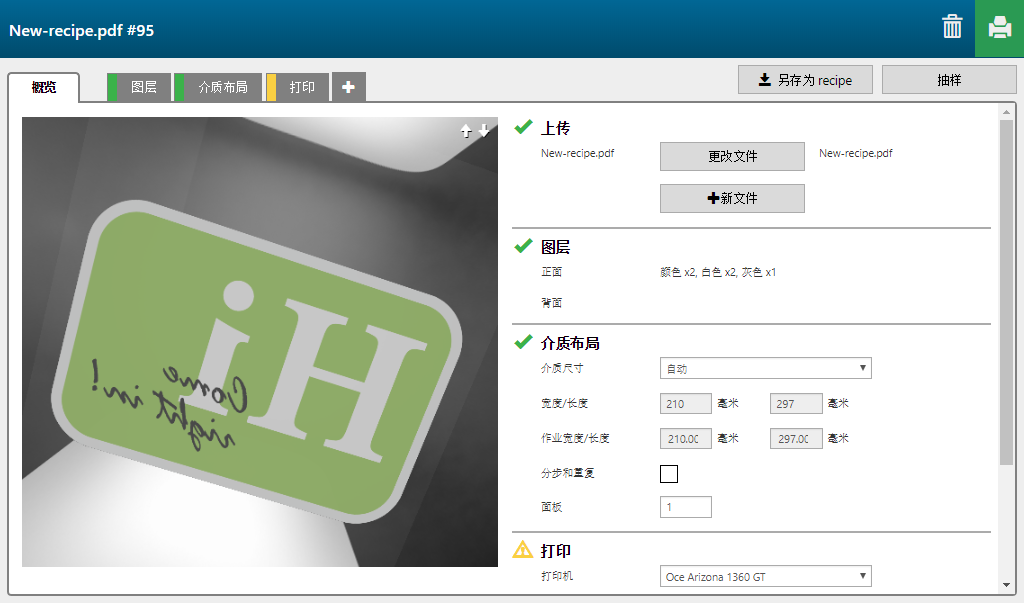Image resolution: width=1024 pixels, height=603 pixels.
Task: Click the scrollbar up arrow
Action: pyautogui.click(x=1006, y=112)
